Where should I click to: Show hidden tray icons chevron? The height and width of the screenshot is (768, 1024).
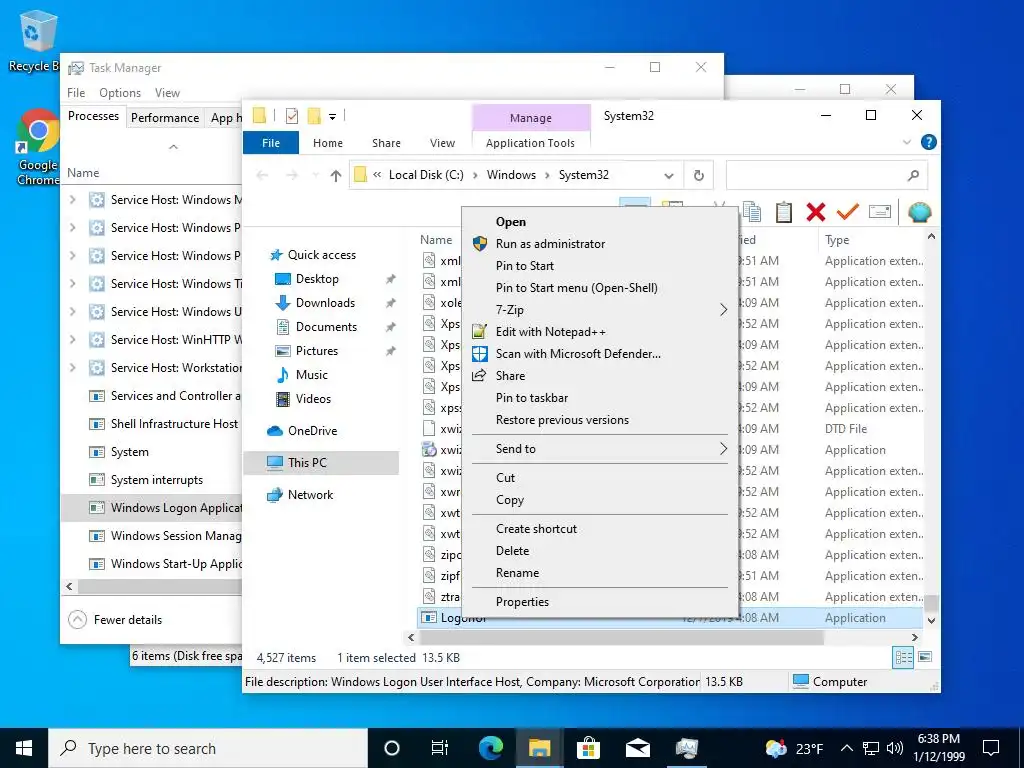846,748
